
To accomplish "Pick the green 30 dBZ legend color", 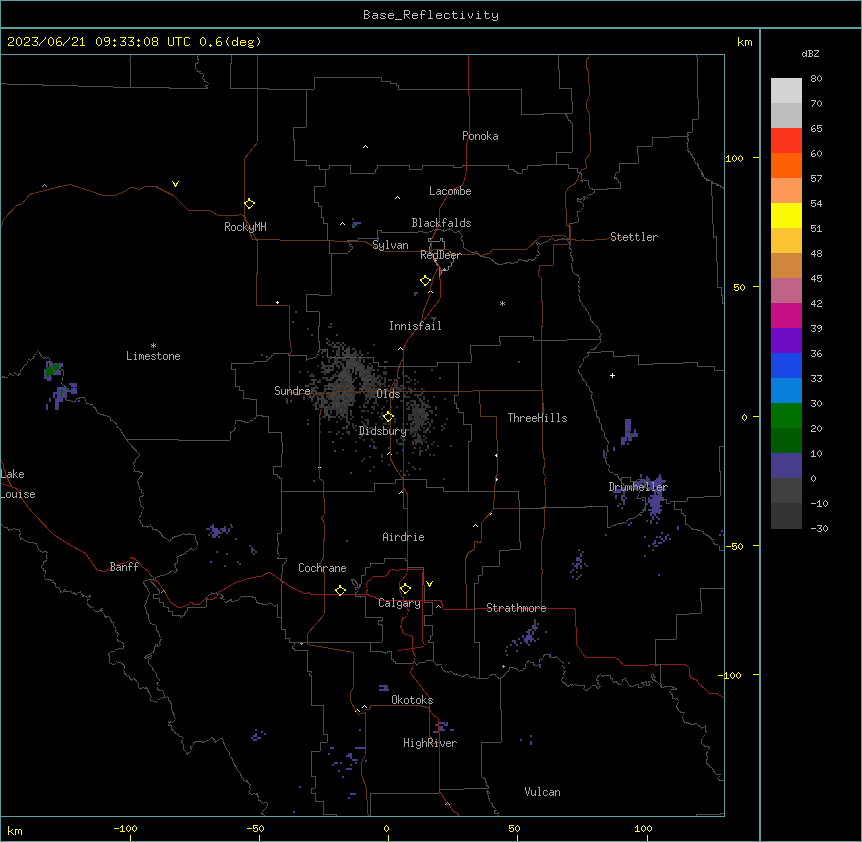I will [786, 416].
